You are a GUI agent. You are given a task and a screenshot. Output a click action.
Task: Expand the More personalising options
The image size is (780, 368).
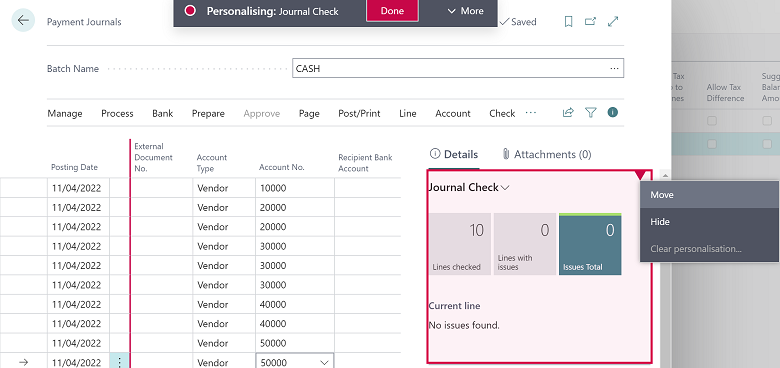coord(466,11)
